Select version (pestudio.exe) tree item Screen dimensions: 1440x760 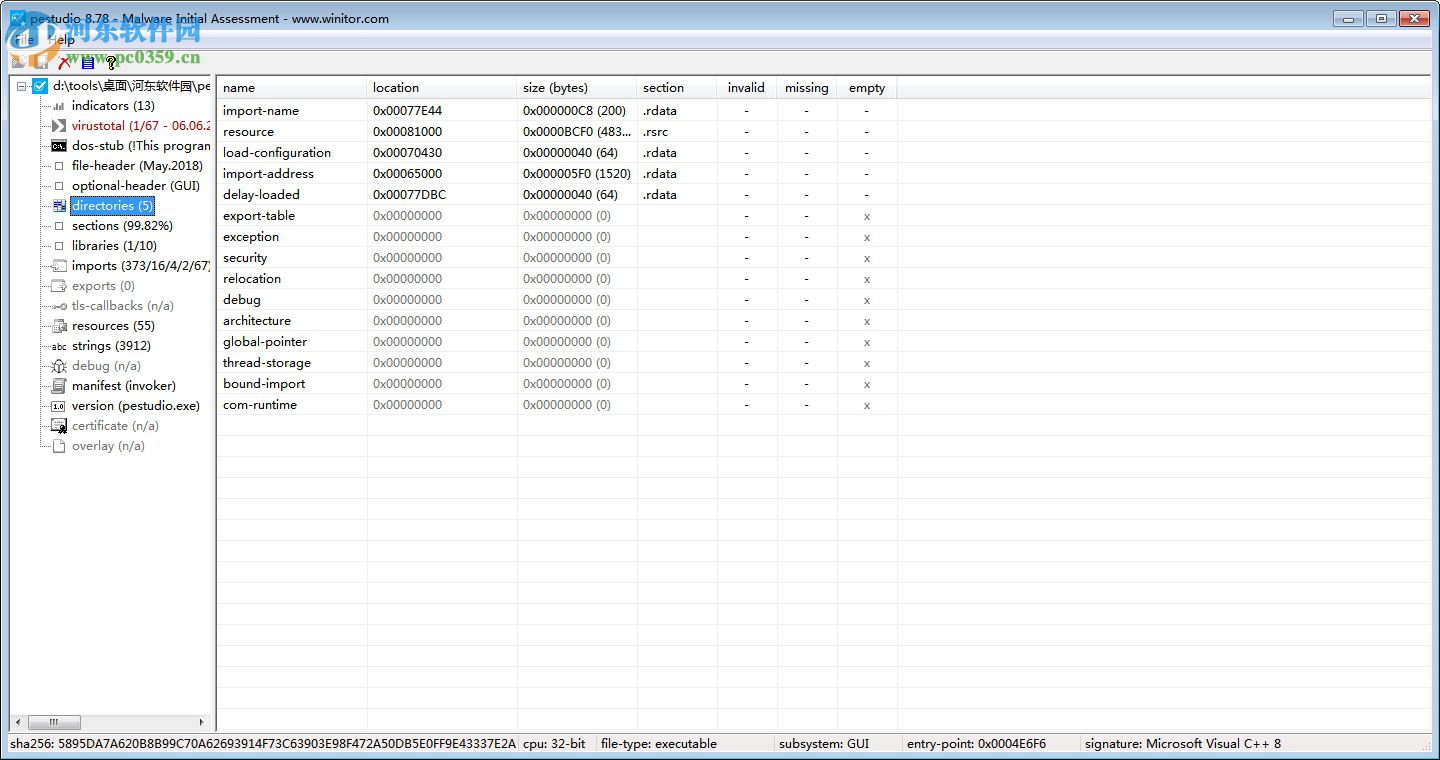point(136,406)
